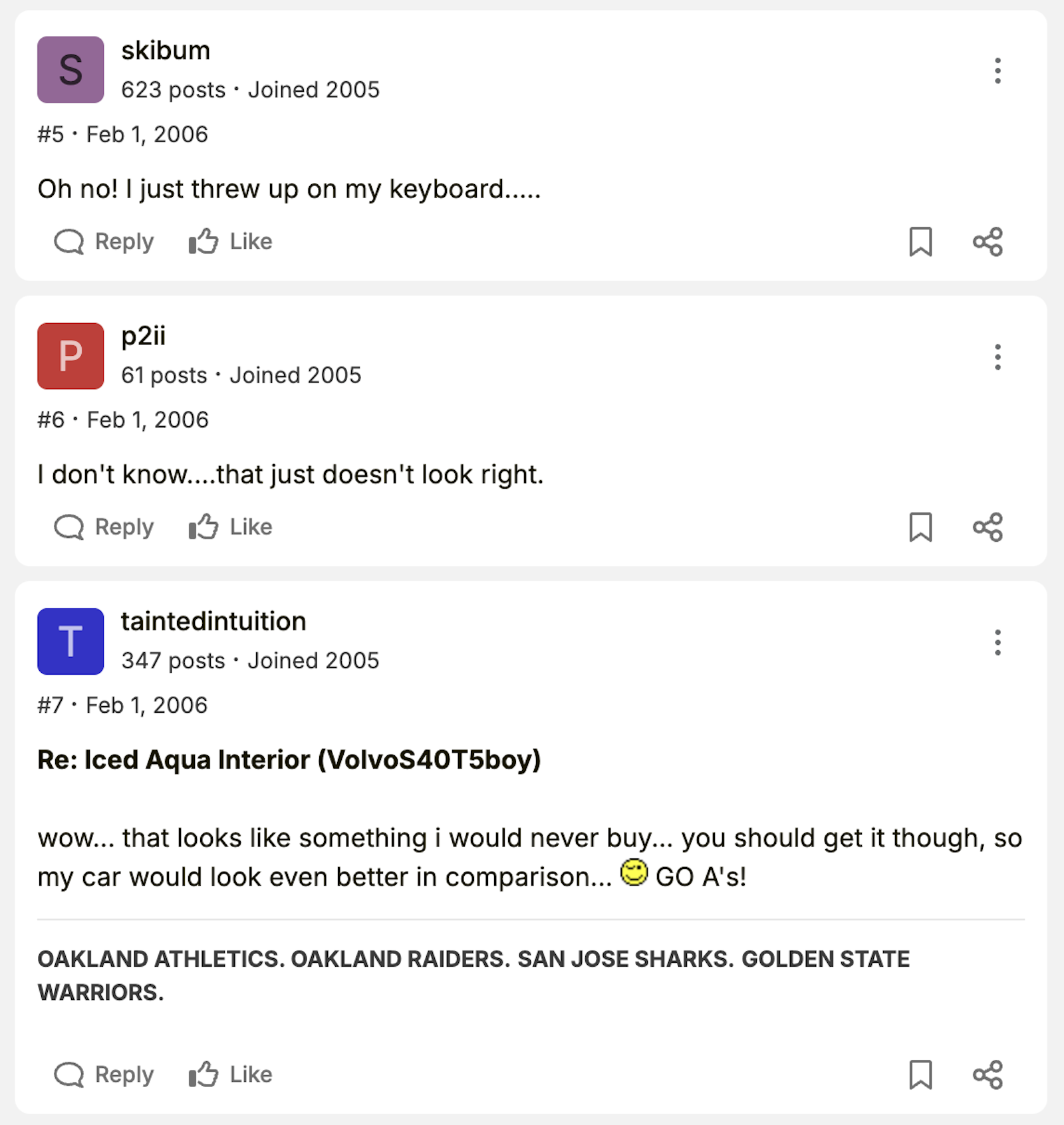Share p2ii's post #6

(988, 527)
